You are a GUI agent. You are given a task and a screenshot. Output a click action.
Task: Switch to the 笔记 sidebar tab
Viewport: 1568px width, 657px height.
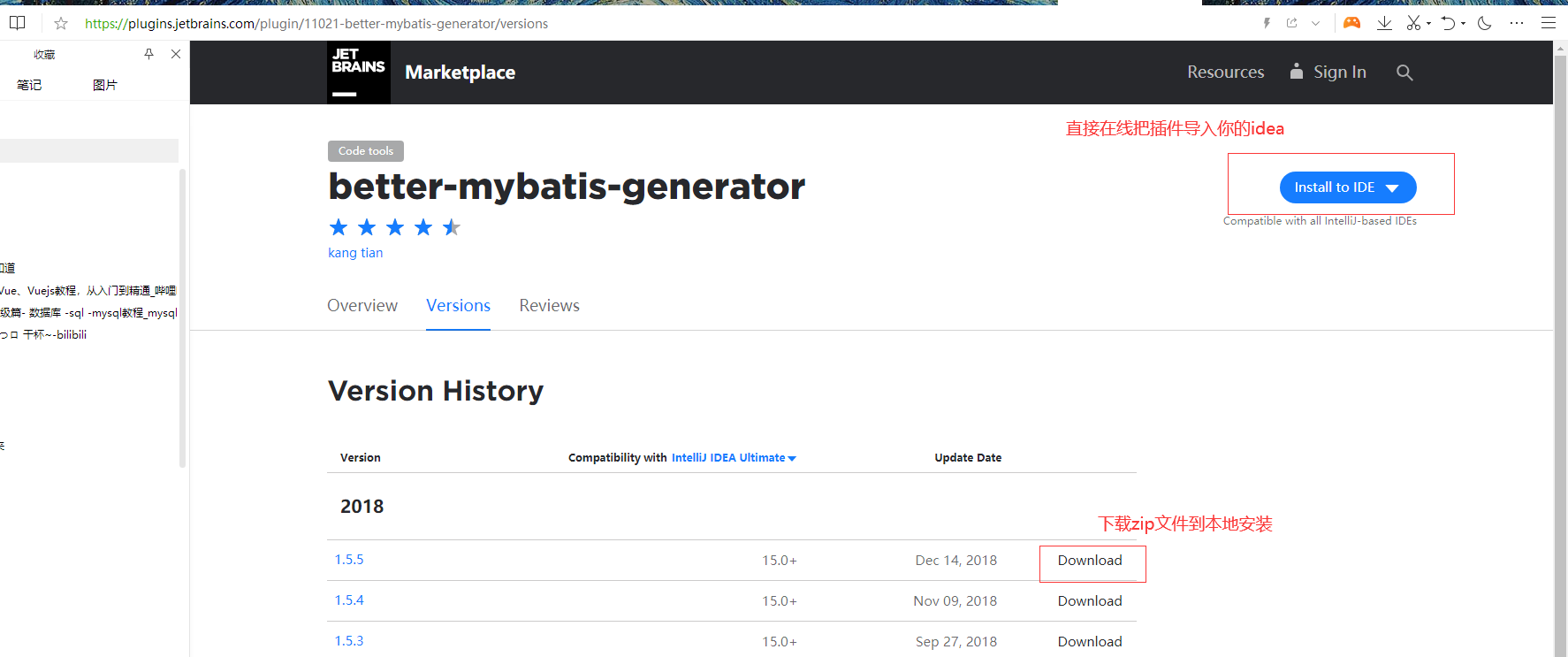pos(29,85)
